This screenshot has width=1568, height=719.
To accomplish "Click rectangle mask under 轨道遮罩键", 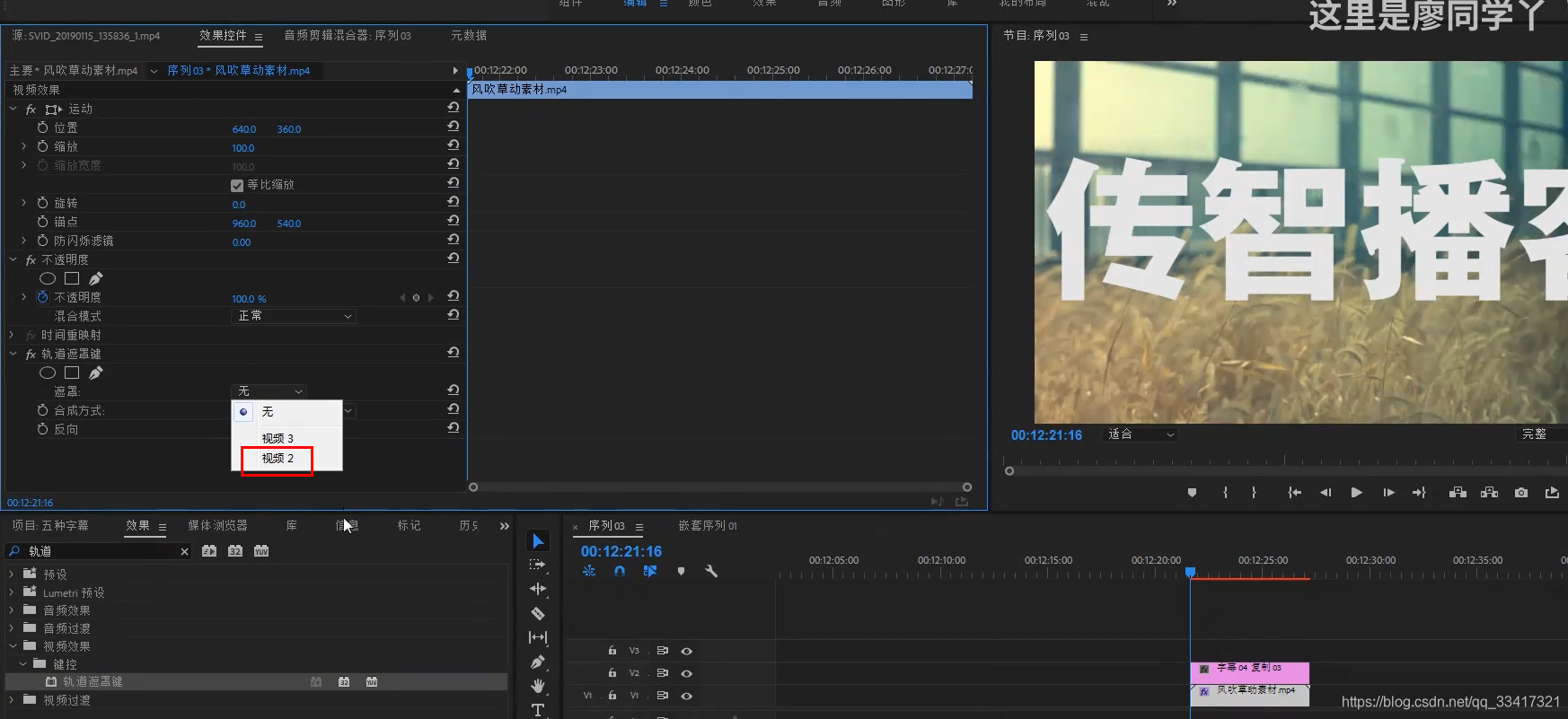I will click(72, 373).
